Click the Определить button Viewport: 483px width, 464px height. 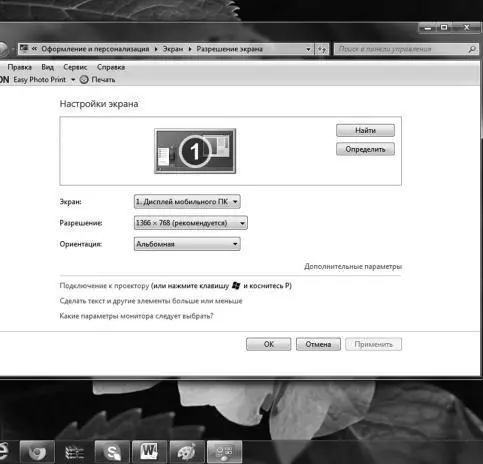(365, 149)
